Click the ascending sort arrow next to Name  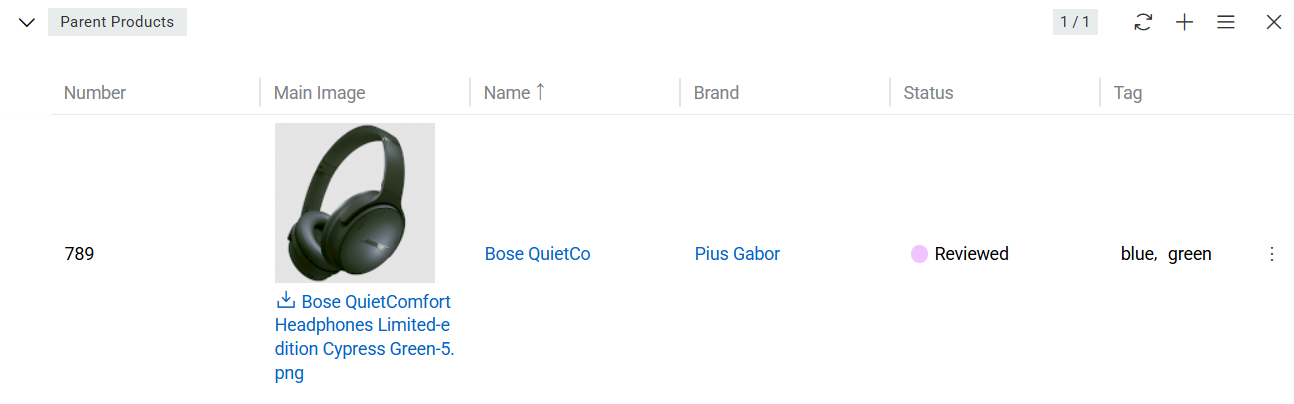(x=540, y=92)
